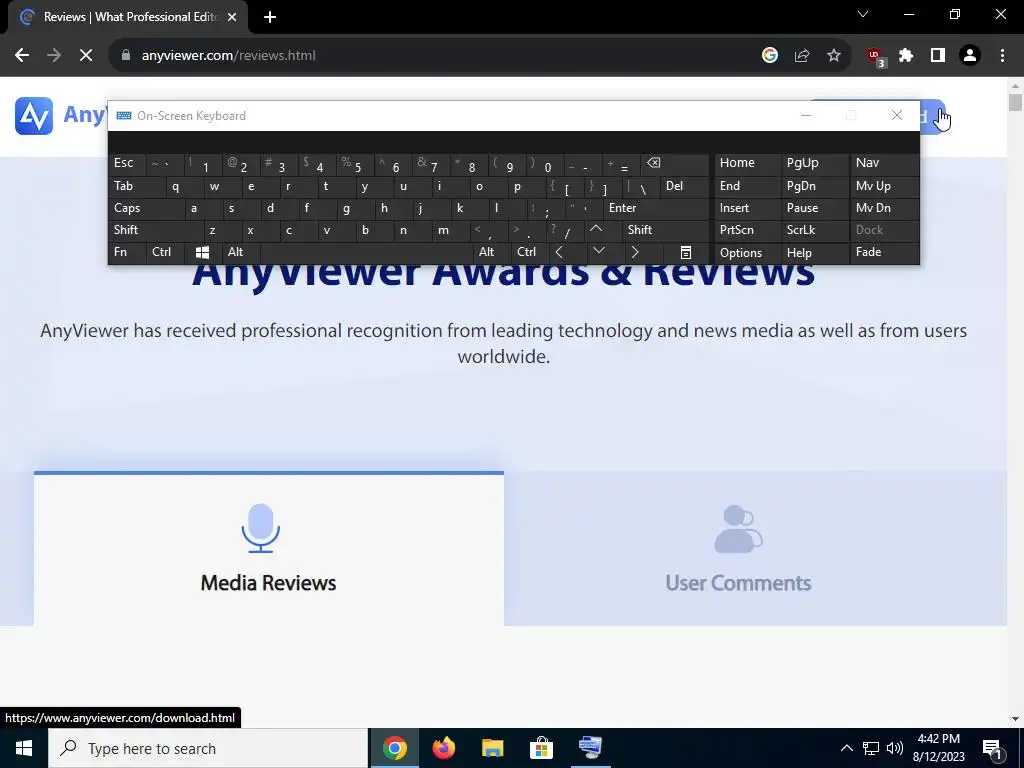Image resolution: width=1024 pixels, height=768 pixels.
Task: Toggle the Caps key on On-Screen Keyboard
Action: click(x=146, y=208)
